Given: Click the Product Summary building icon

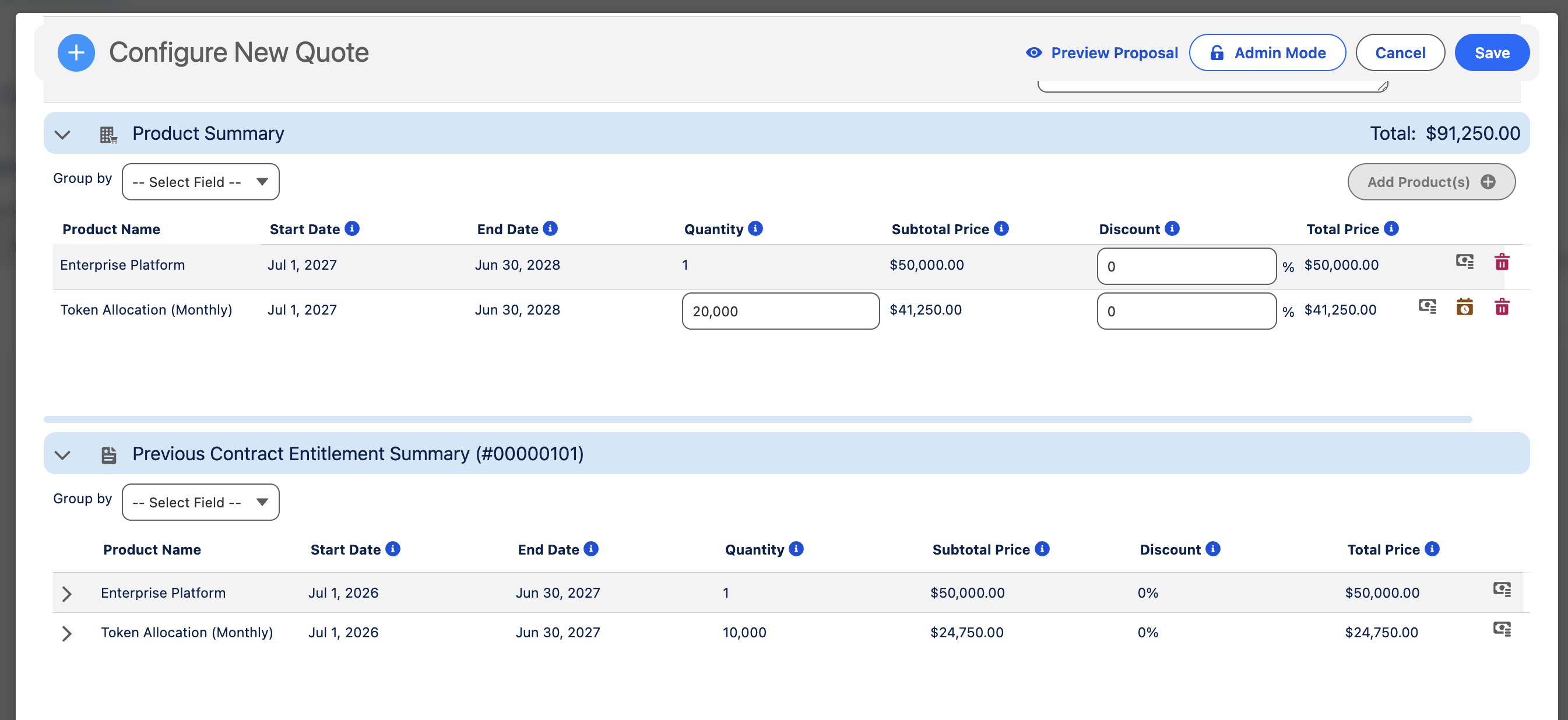Looking at the screenshot, I should (108, 135).
